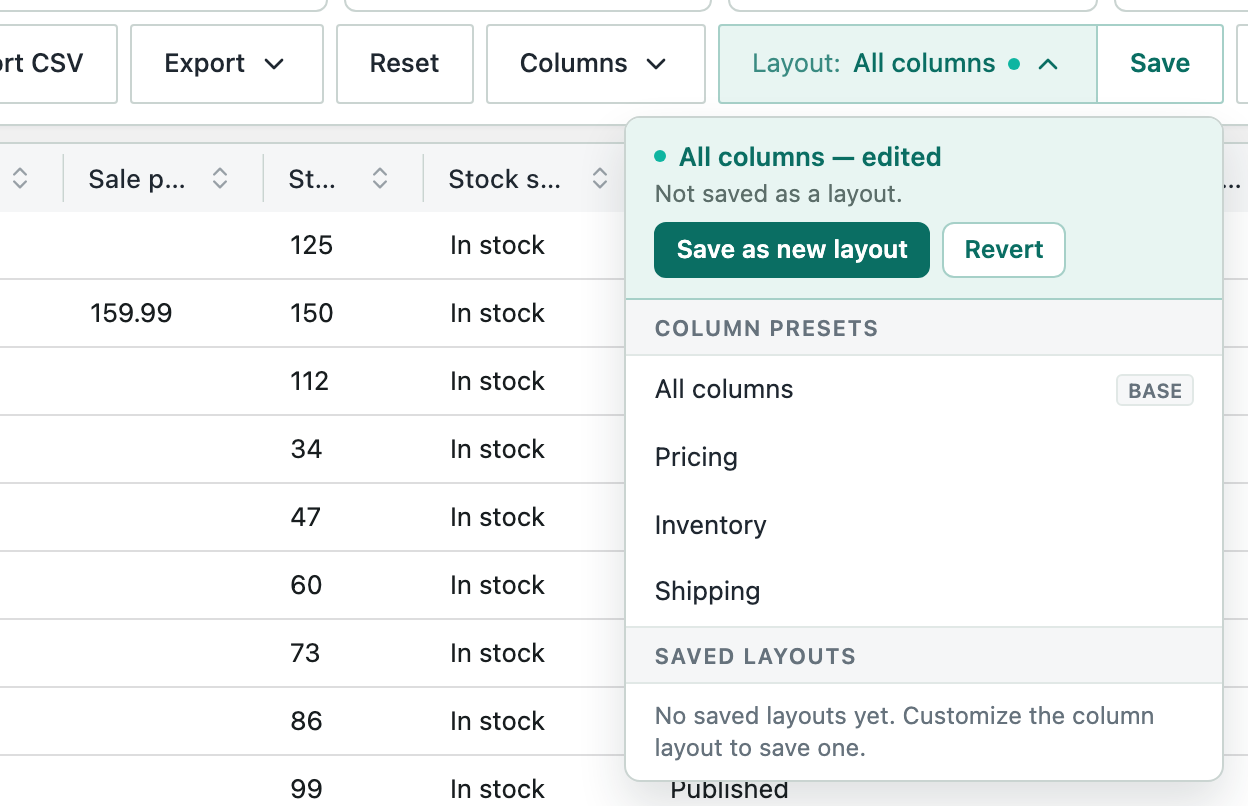1248x806 pixels.
Task: Click the "Published" status text
Action: click(729, 791)
